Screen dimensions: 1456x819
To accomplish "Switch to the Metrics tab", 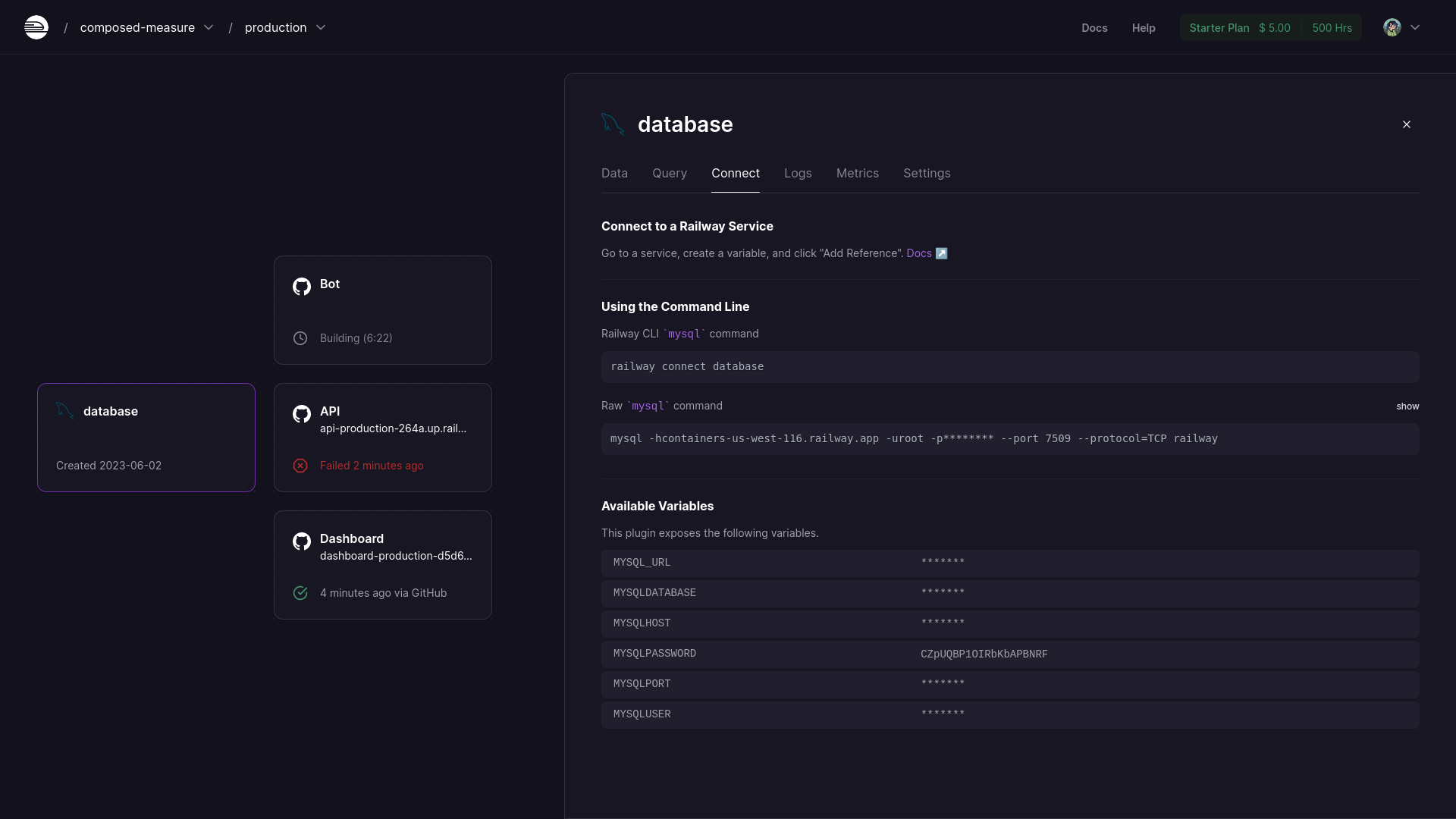I will coord(857,173).
